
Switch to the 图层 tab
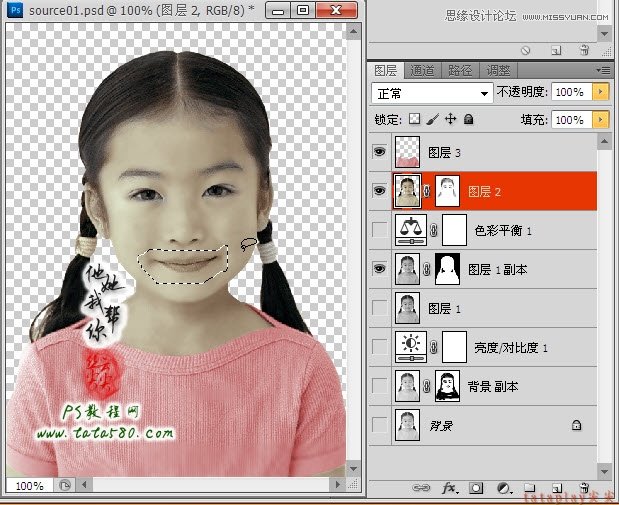(x=385, y=71)
